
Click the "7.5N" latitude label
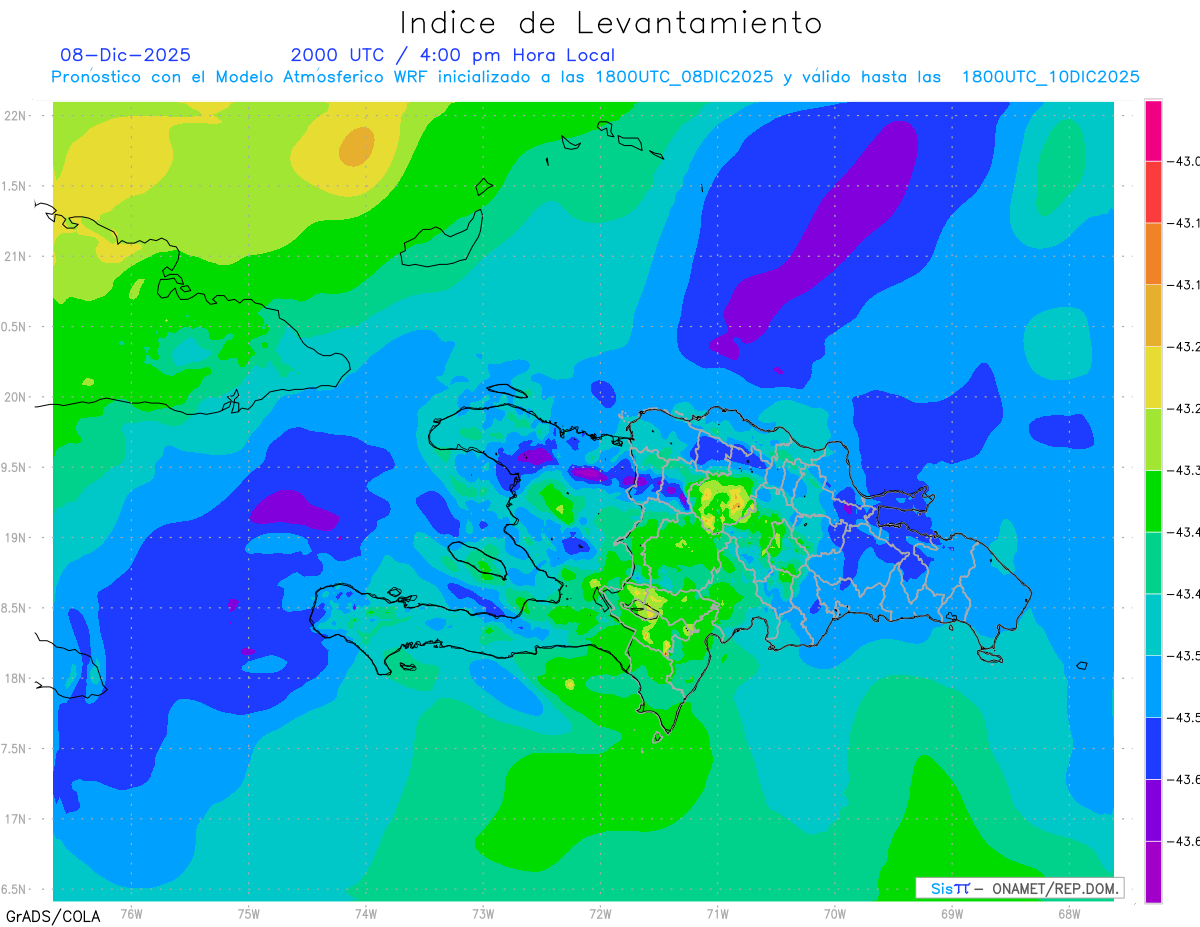tap(15, 749)
